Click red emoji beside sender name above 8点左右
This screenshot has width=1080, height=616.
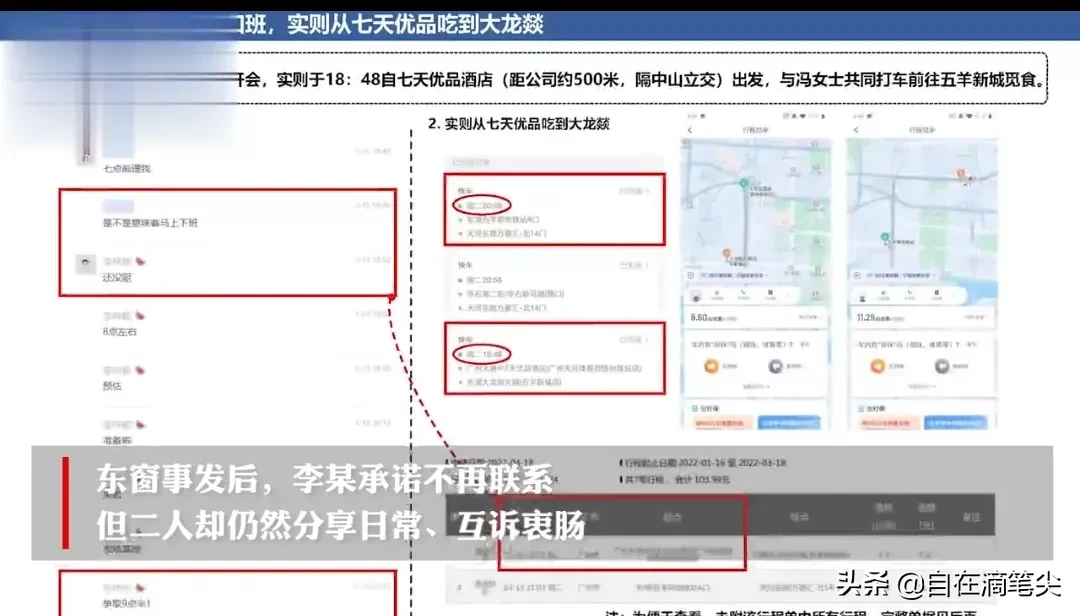coord(141,316)
